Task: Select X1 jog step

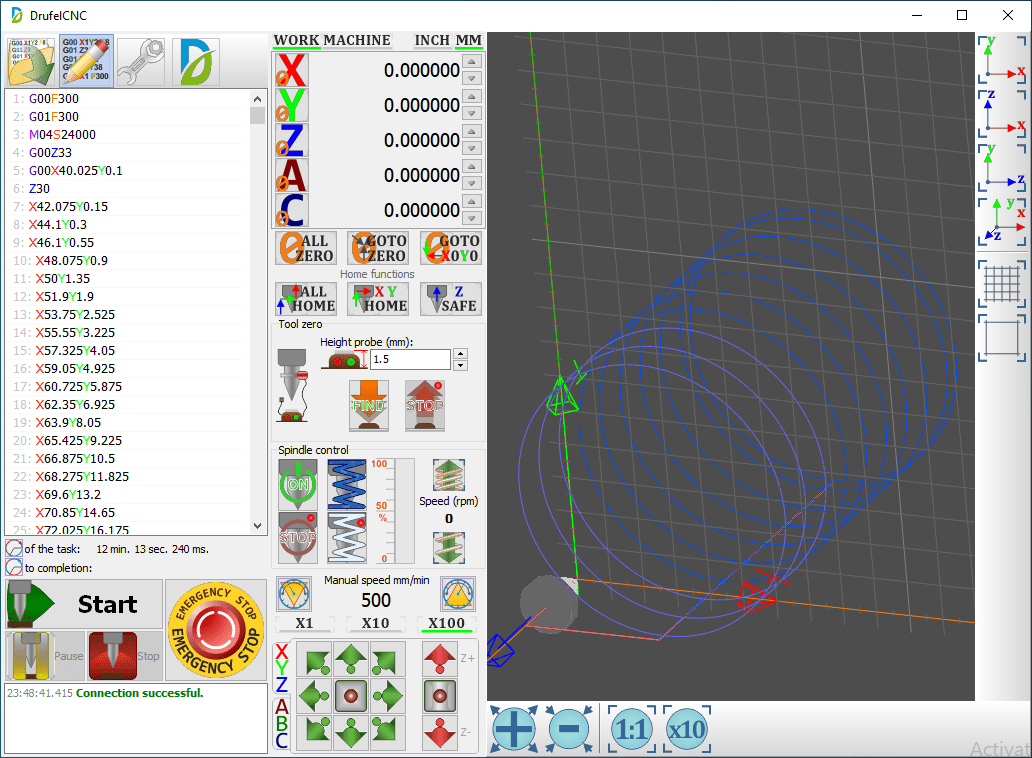Action: [304, 623]
